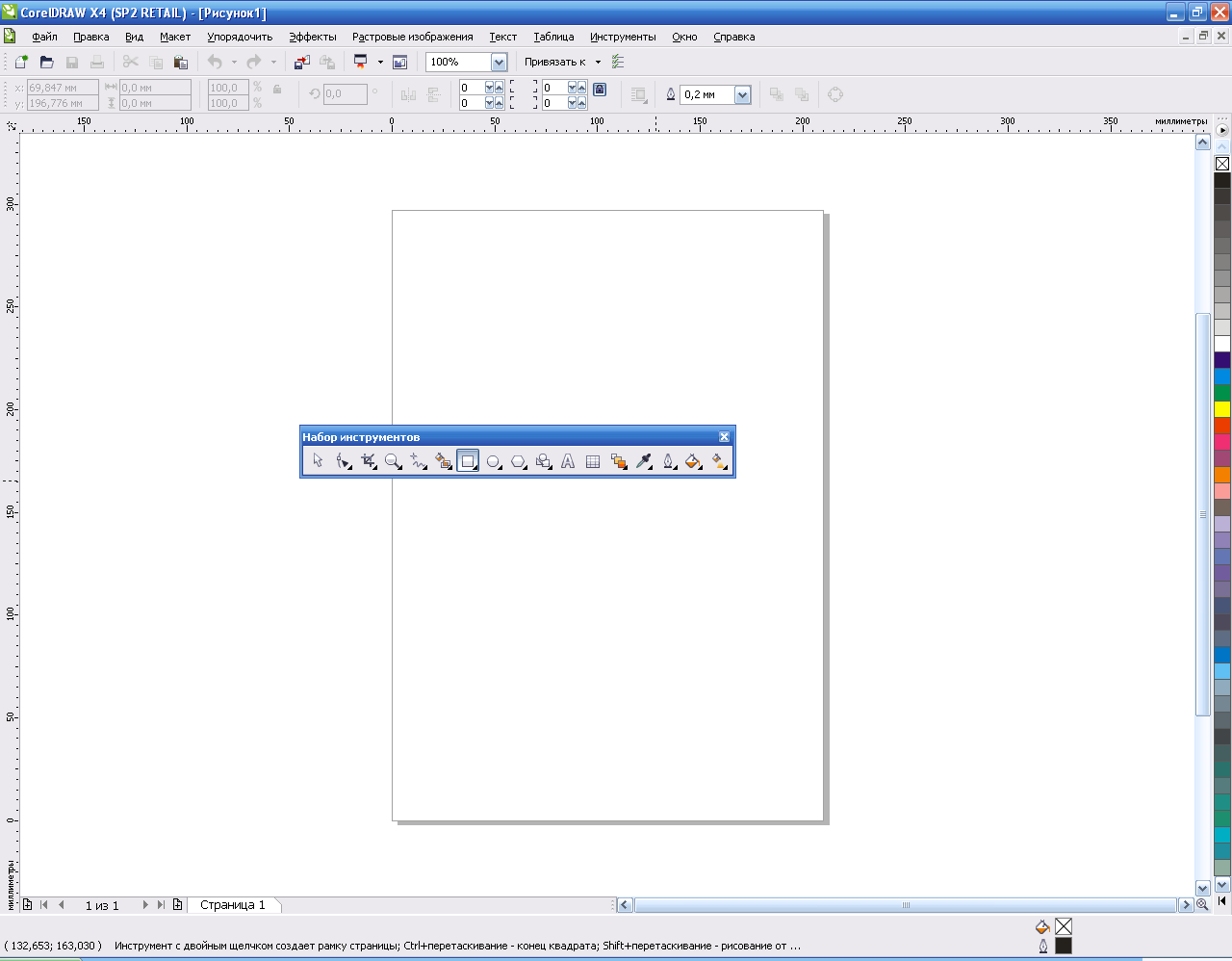Viewport: 1232px width, 961px height.
Task: Paste from clipboard via toolbar icon
Action: coord(180,62)
